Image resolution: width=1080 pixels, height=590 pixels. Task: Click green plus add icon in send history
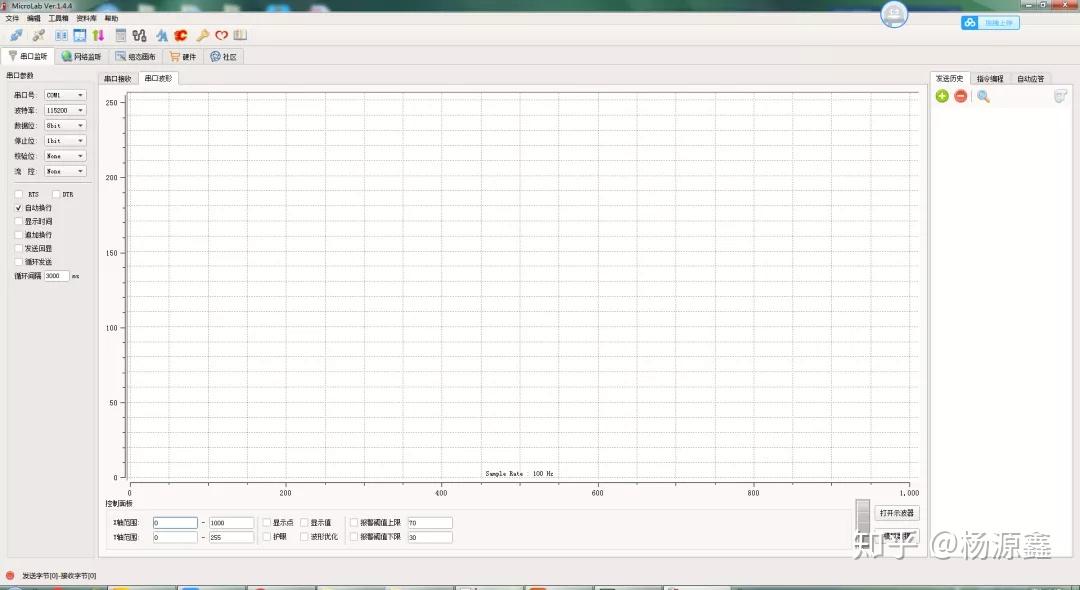coord(942,96)
